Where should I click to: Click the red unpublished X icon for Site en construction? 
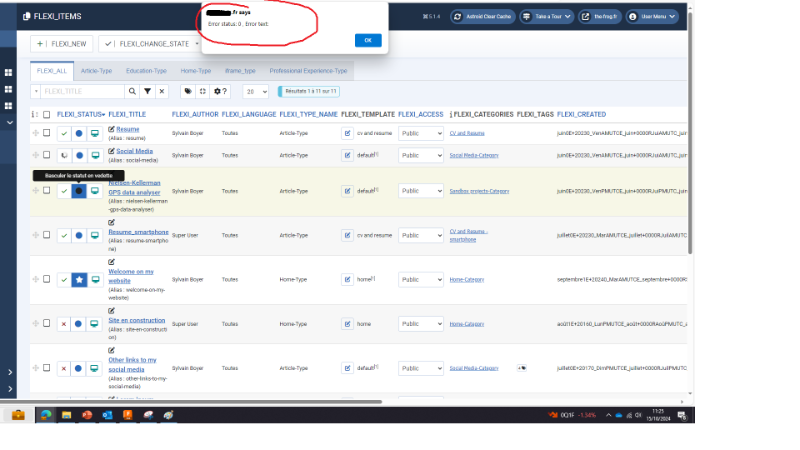pos(64,324)
